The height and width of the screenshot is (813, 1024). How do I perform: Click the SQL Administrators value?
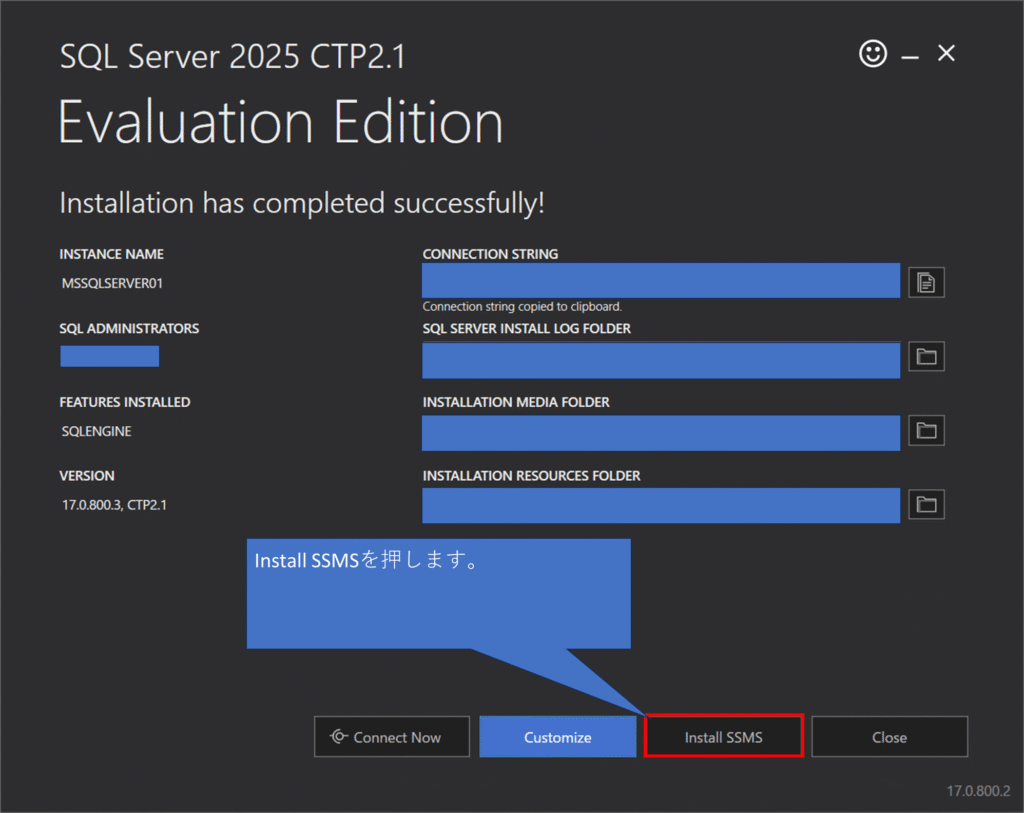coord(110,357)
